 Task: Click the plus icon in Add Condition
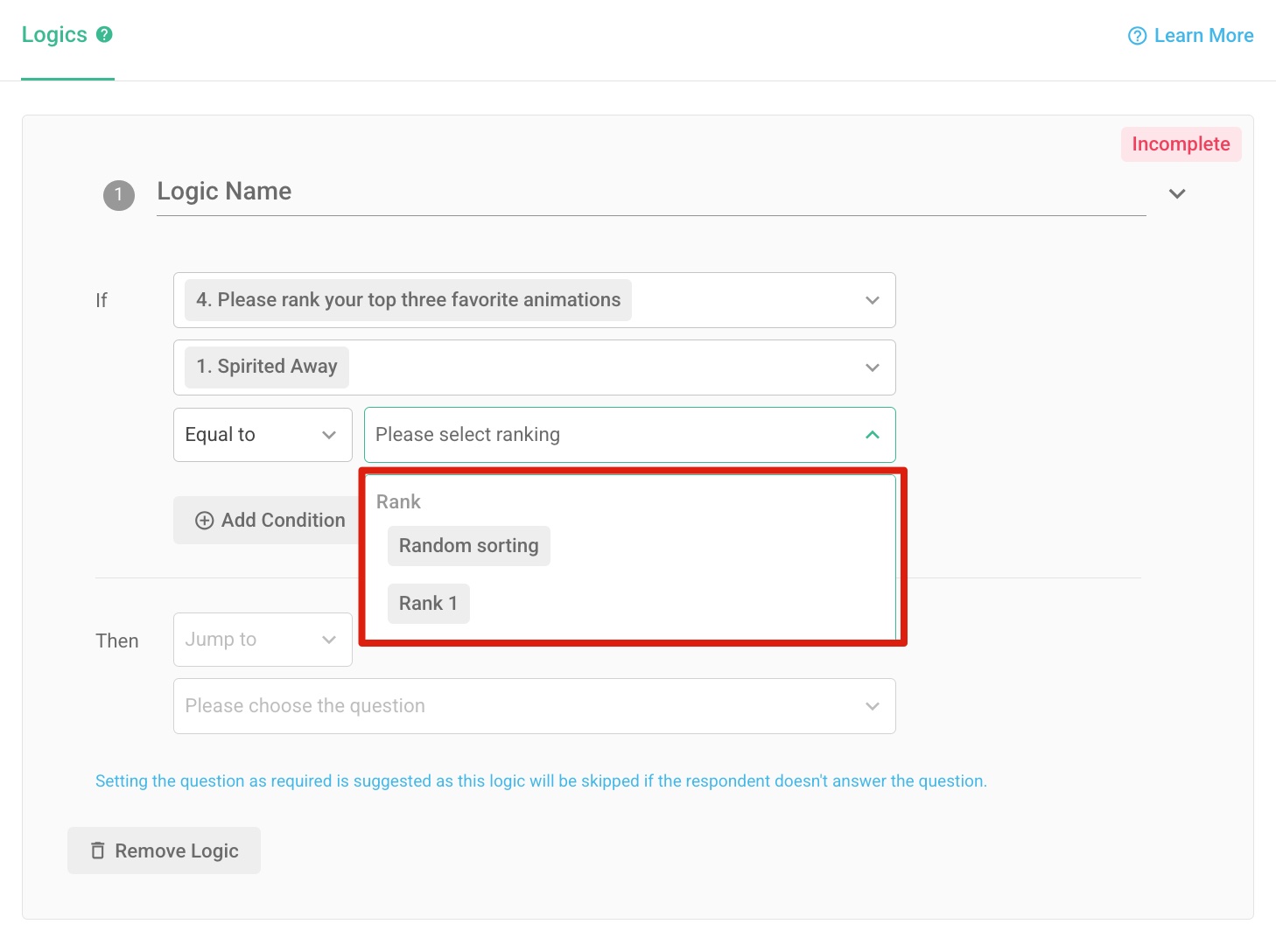pyautogui.click(x=204, y=521)
